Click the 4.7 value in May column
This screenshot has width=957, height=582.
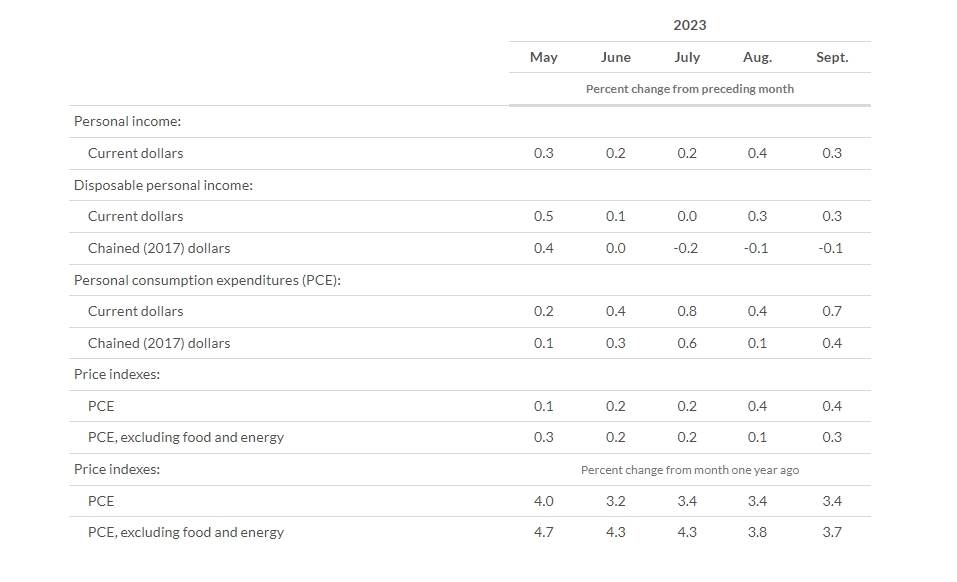tap(543, 532)
